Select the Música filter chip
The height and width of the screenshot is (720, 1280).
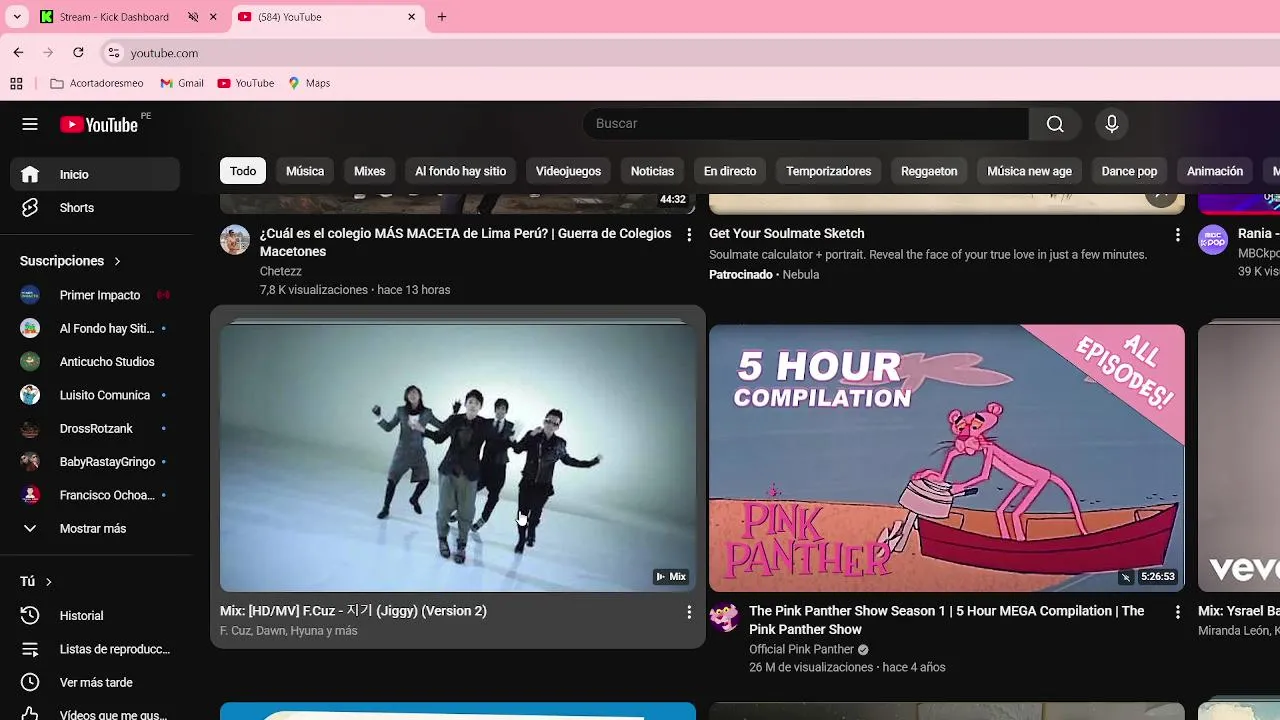[x=305, y=171]
